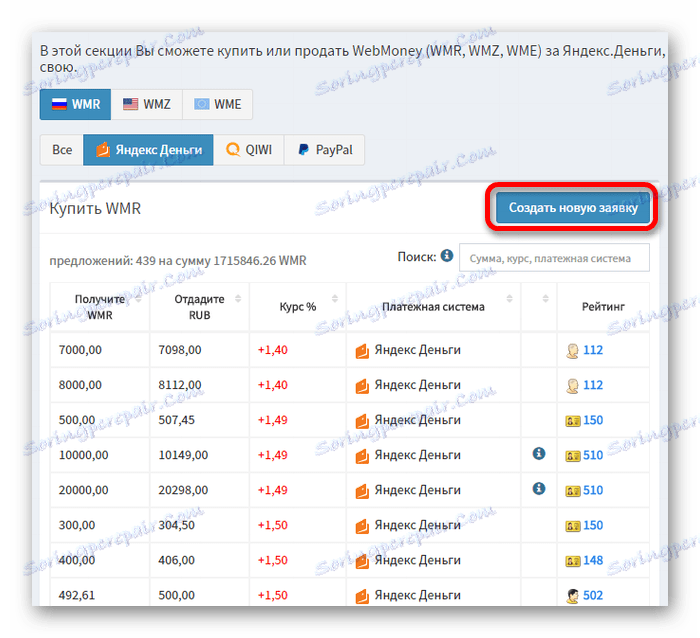Select the Яндекс Деньги filter tab
Screen dimensions: 700x638
click(148, 150)
